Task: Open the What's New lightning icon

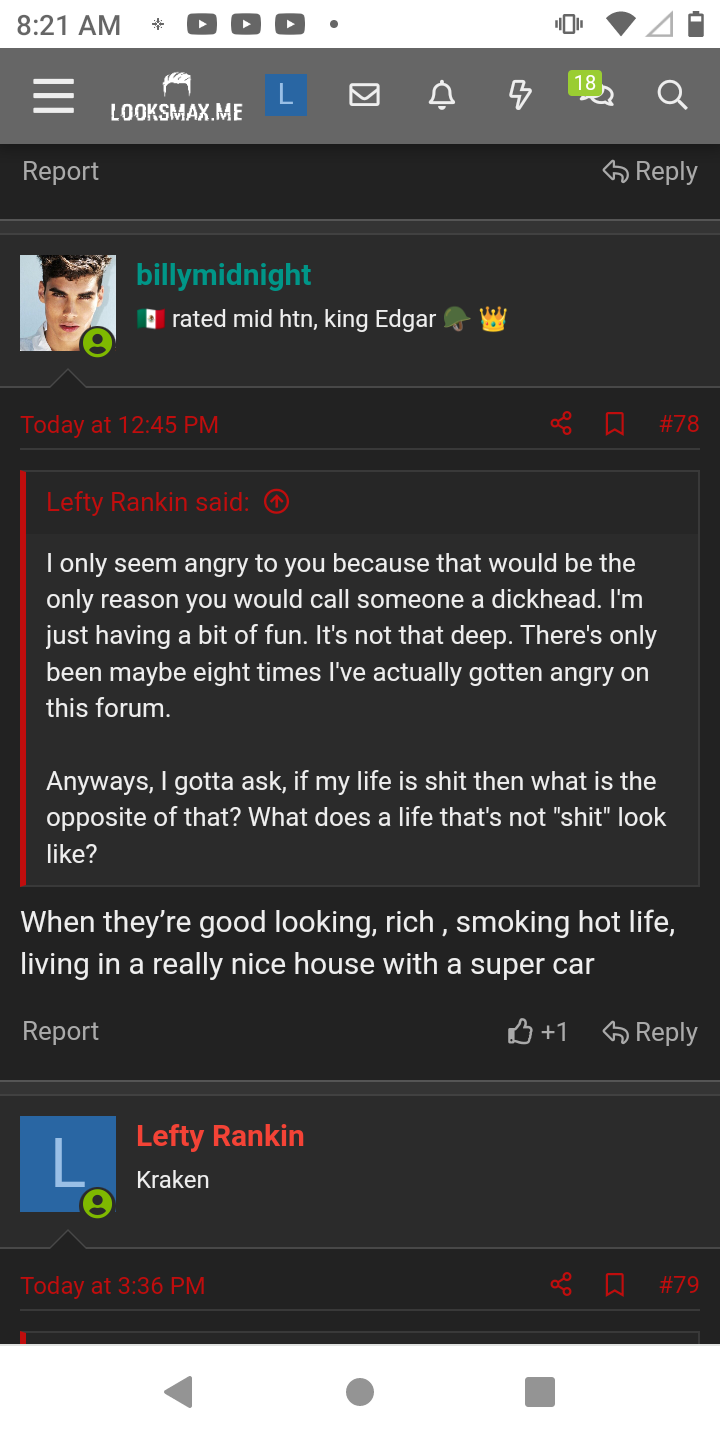Action: 519,95
